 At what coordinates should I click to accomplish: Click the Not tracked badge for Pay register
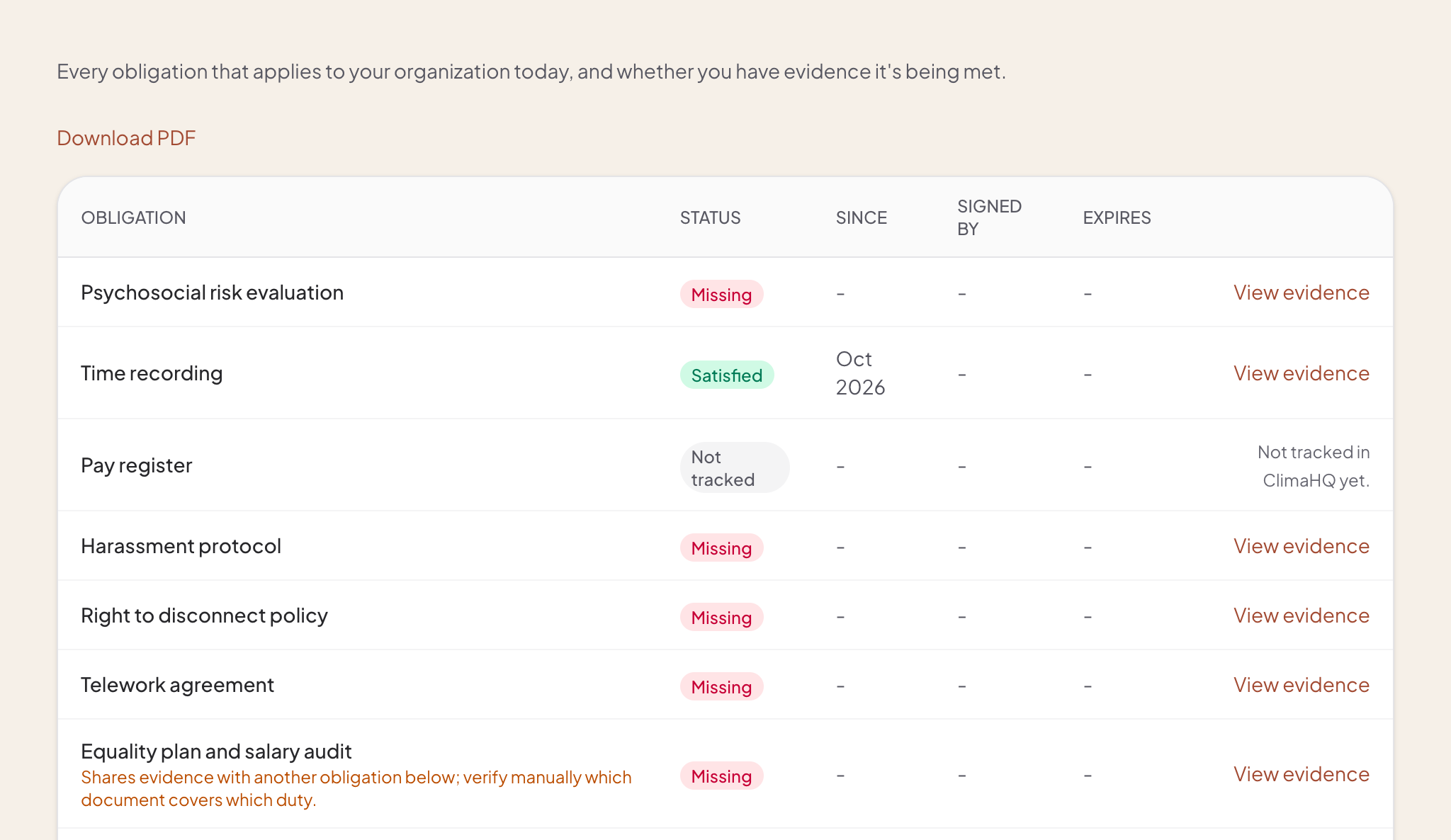pos(735,467)
